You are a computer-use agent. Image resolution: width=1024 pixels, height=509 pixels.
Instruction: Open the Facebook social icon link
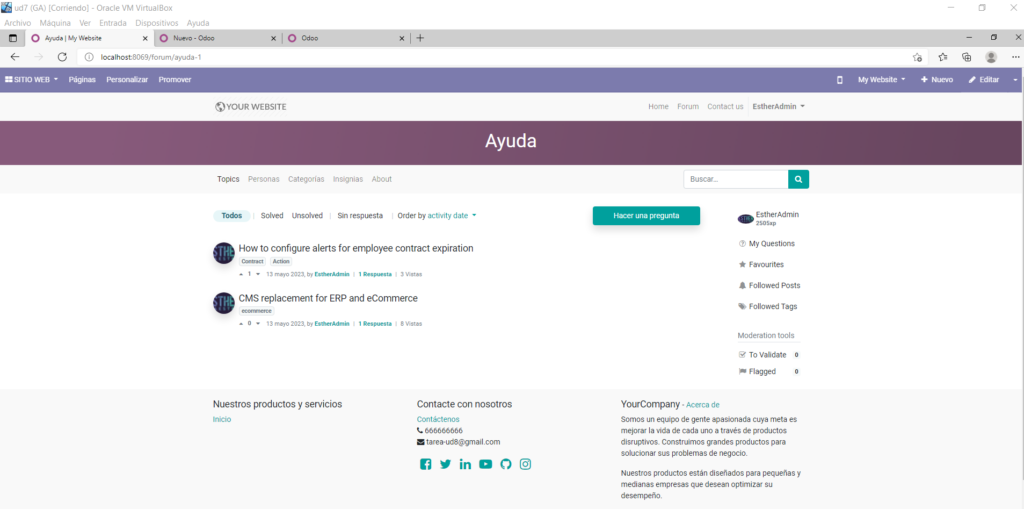(x=425, y=464)
